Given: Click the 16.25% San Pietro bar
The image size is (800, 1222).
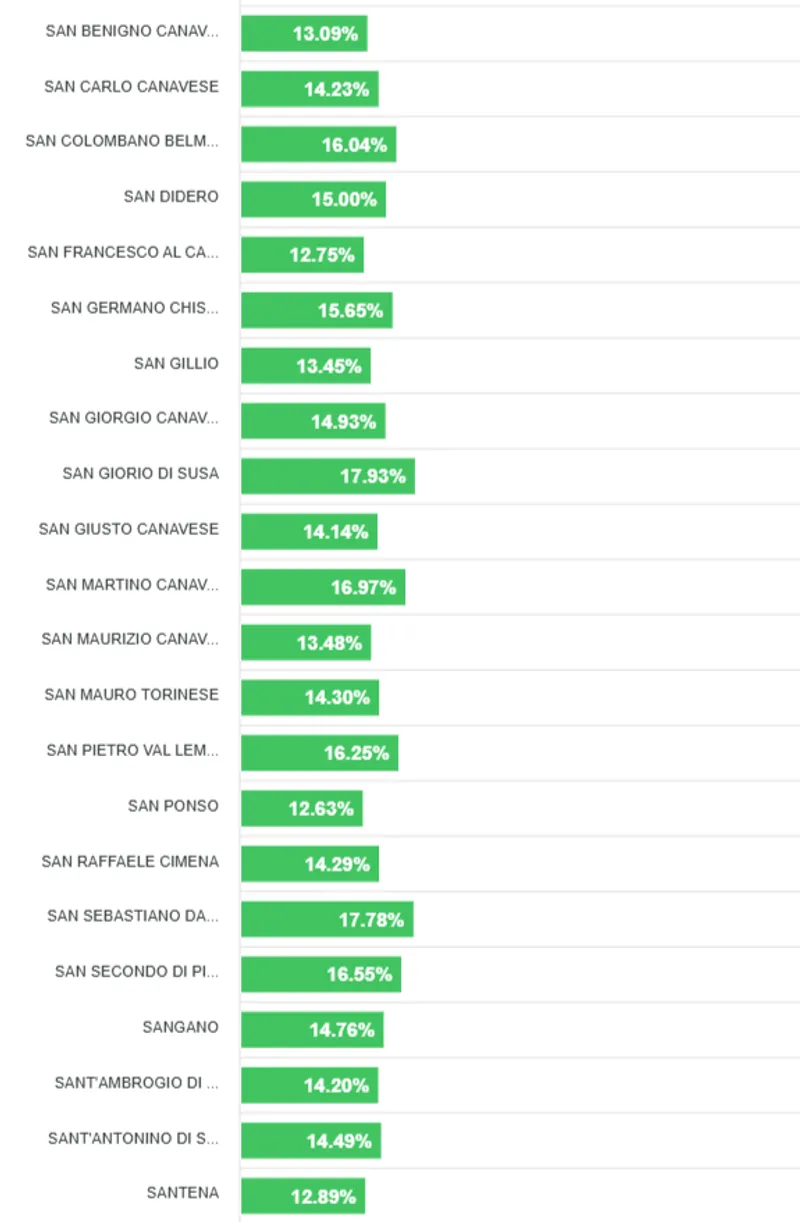Looking at the screenshot, I should click(319, 753).
